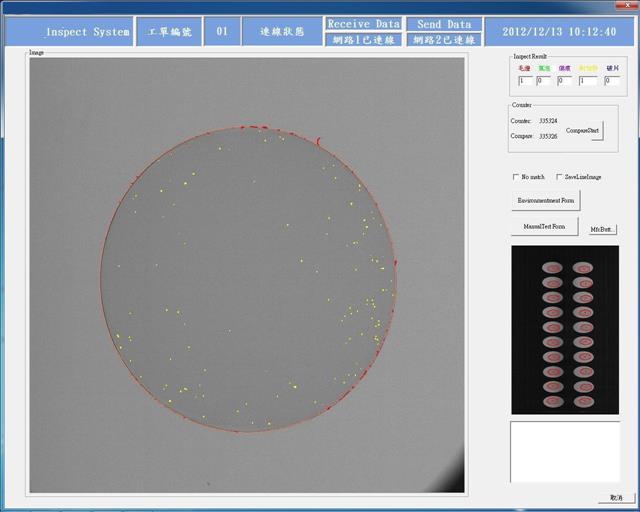This screenshot has width=640, height=512.
Task: Click the Receive Data header
Action: click(363, 24)
